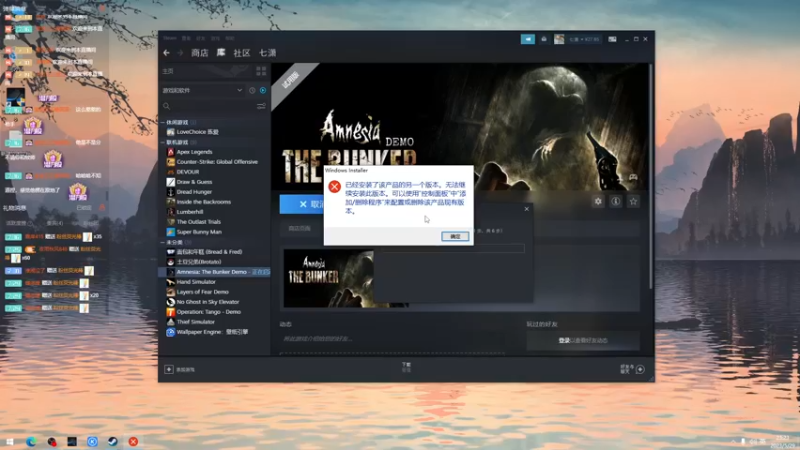800x450 pixels.
Task: Select Amnesia: The Bunker Demo entry
Action: [x=214, y=272]
